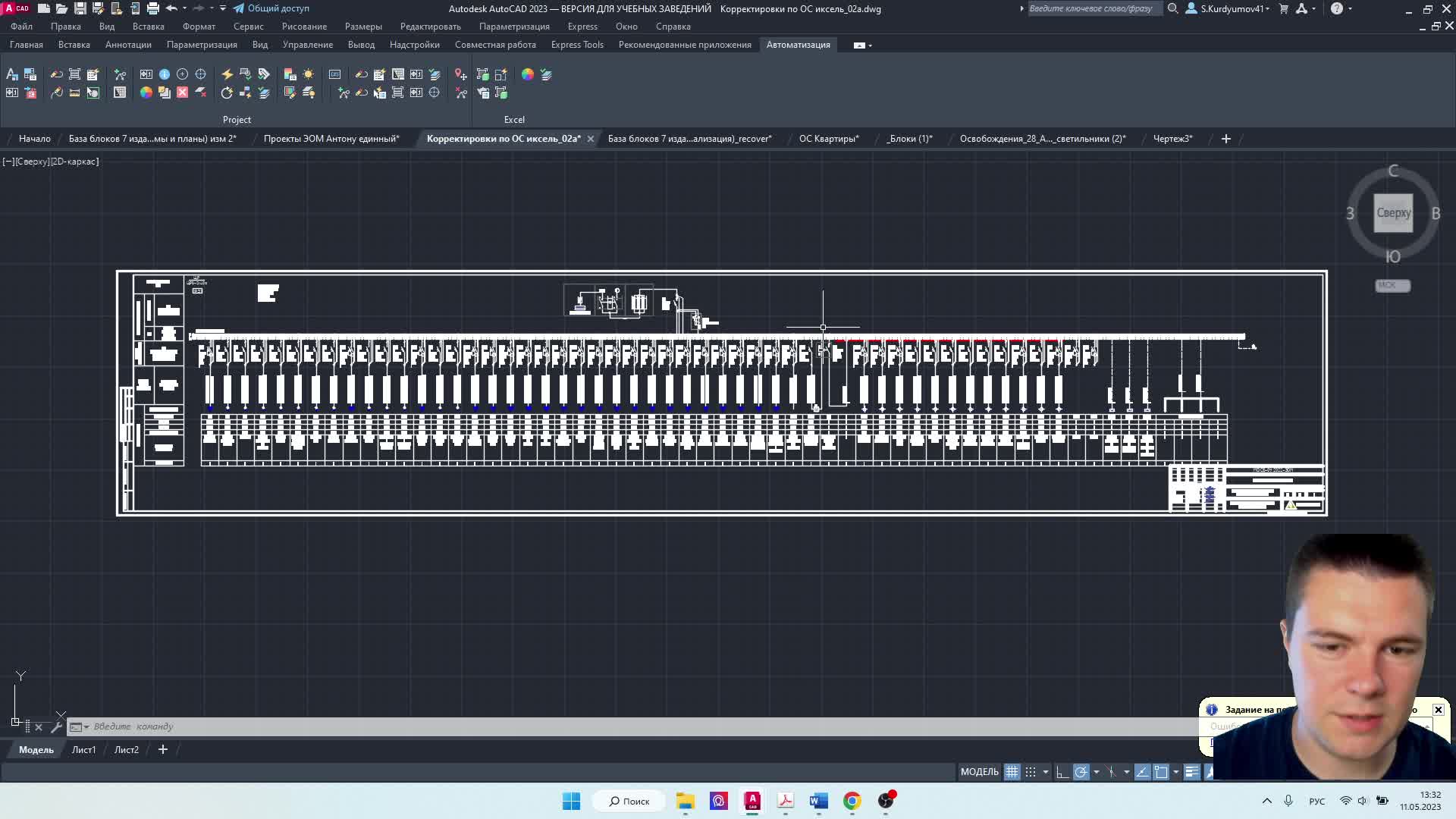The width and height of the screenshot is (1456, 819).
Task: Close the Корректировки по ОС иксель_02а tab
Action: click(x=591, y=139)
